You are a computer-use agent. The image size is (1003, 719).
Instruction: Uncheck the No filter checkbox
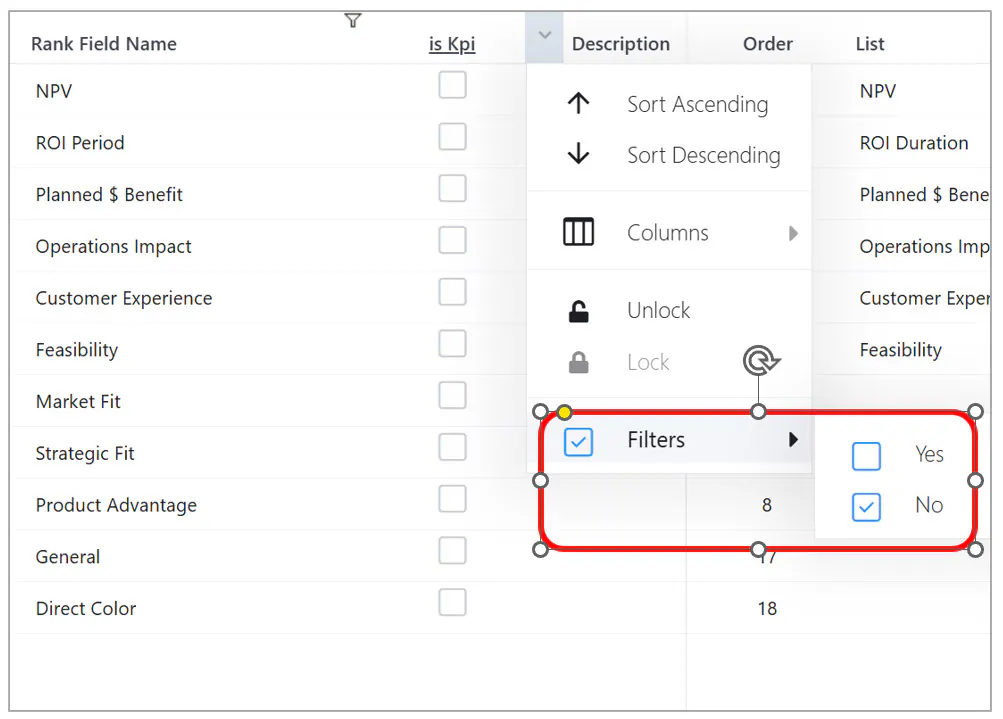(866, 507)
